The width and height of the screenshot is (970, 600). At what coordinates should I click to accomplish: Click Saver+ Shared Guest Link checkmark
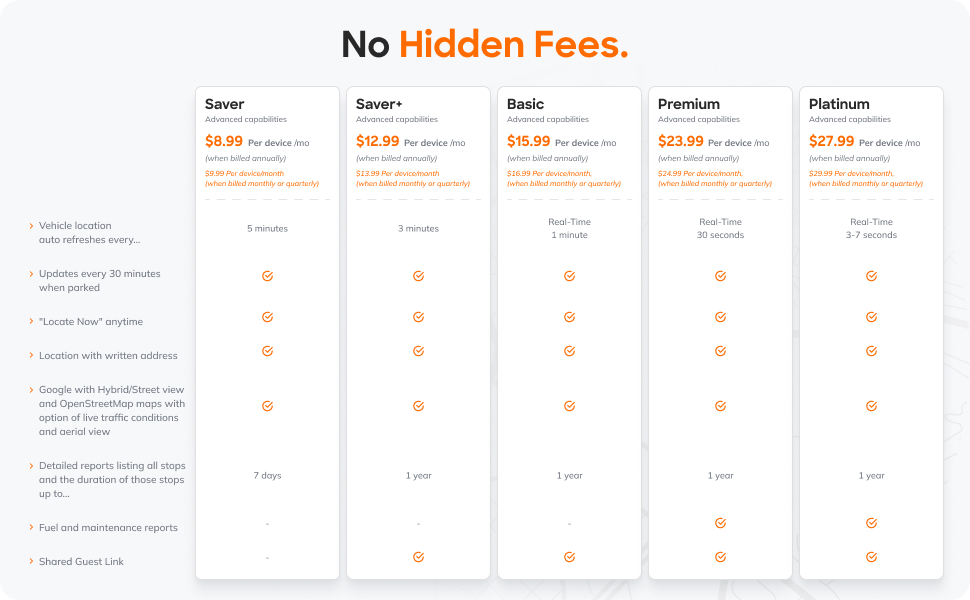pyautogui.click(x=418, y=557)
